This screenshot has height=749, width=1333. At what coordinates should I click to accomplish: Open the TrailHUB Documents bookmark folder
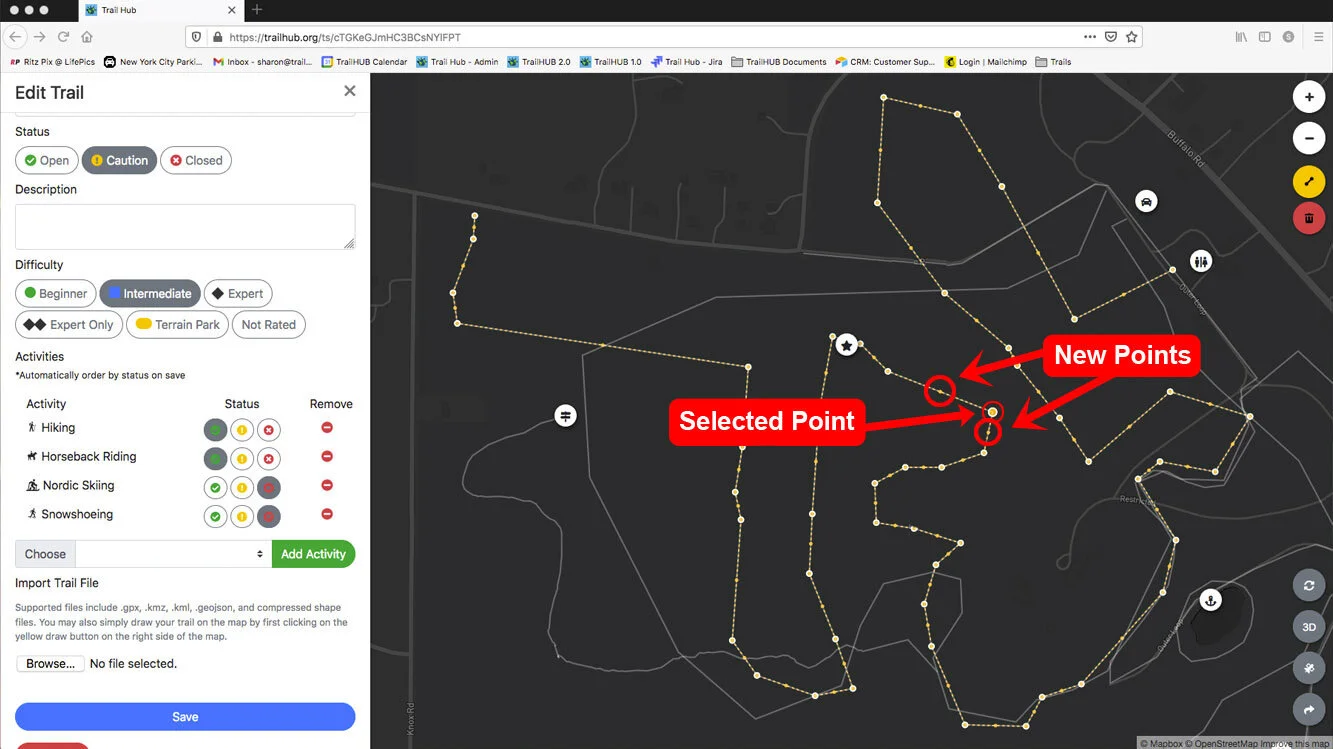[779, 62]
